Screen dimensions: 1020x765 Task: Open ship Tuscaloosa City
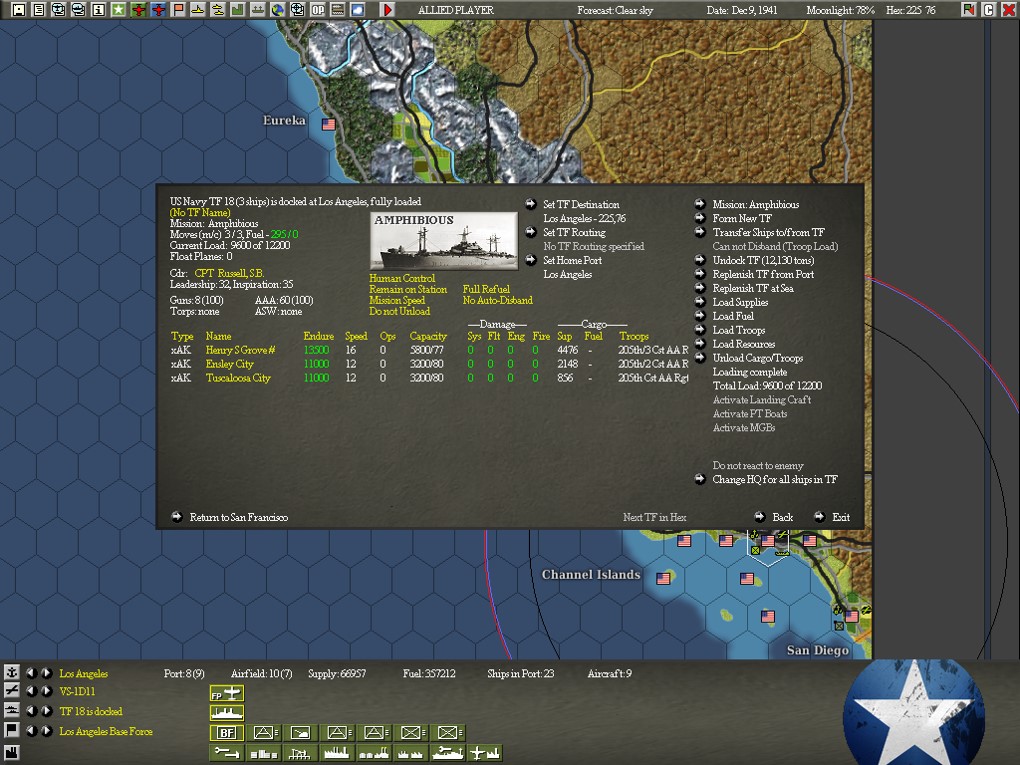[x=238, y=378]
